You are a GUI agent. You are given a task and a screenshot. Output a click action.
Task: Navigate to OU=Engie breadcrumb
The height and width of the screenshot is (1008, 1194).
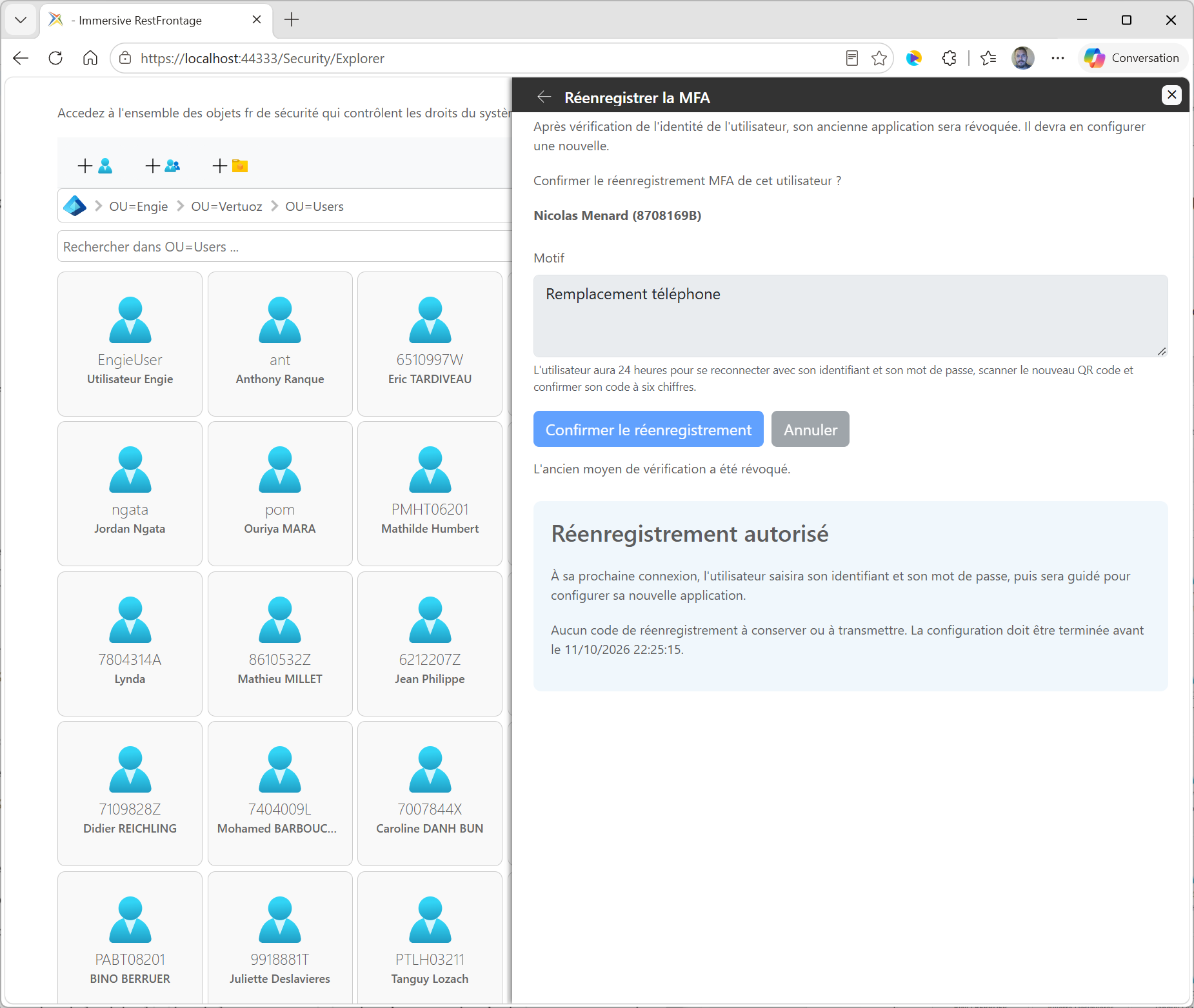point(138,206)
